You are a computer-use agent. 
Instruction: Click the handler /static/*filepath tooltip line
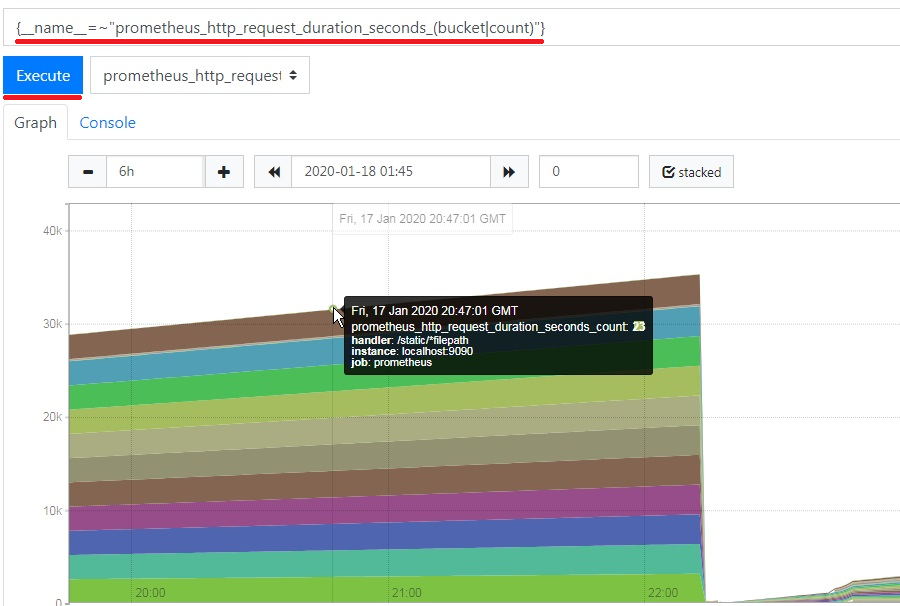point(410,340)
